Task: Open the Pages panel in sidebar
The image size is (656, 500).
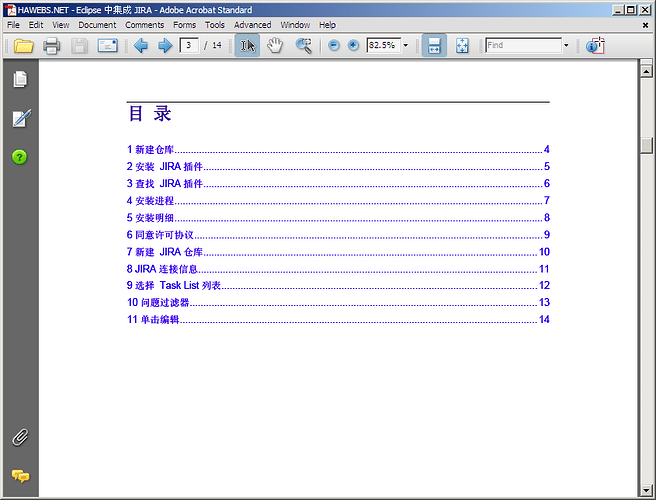Action: coord(19,79)
